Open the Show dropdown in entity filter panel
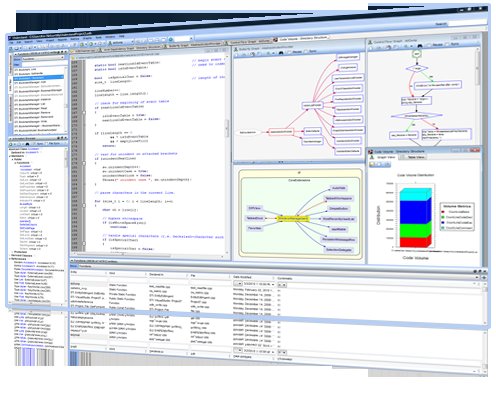The width and height of the screenshot is (496, 393). 42,59
